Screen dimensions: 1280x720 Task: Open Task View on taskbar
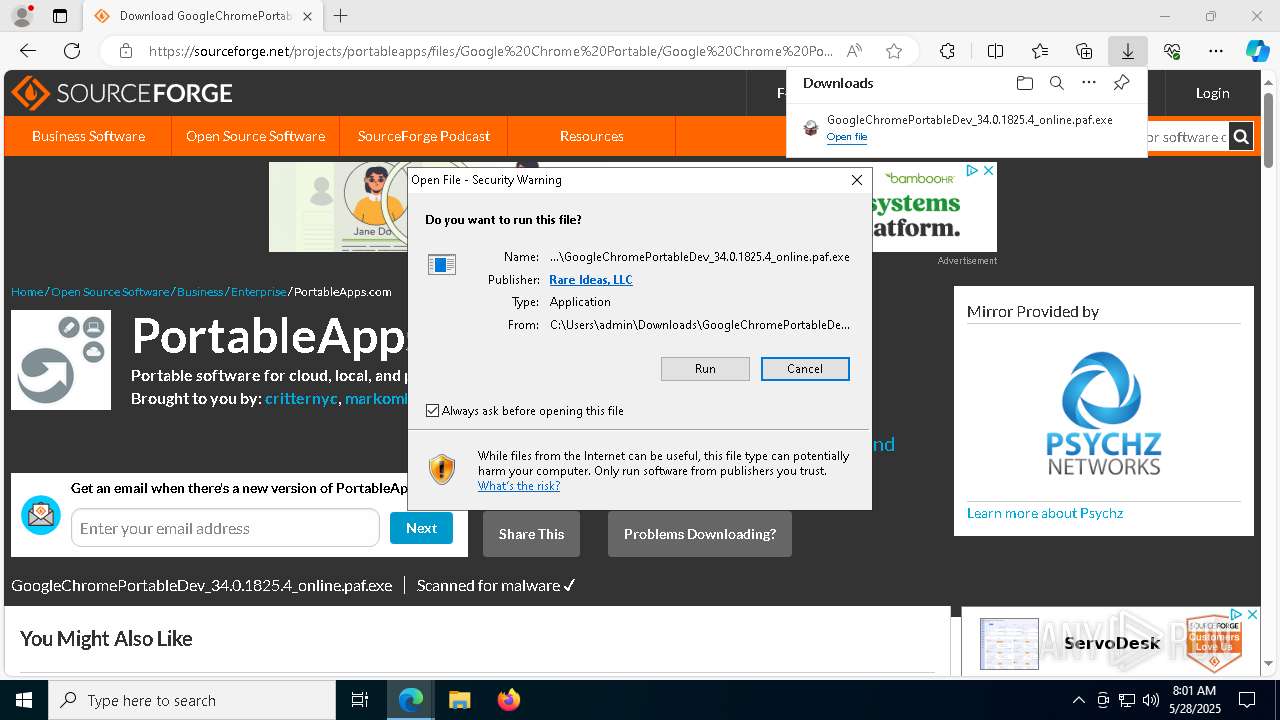pyautogui.click(x=360, y=700)
